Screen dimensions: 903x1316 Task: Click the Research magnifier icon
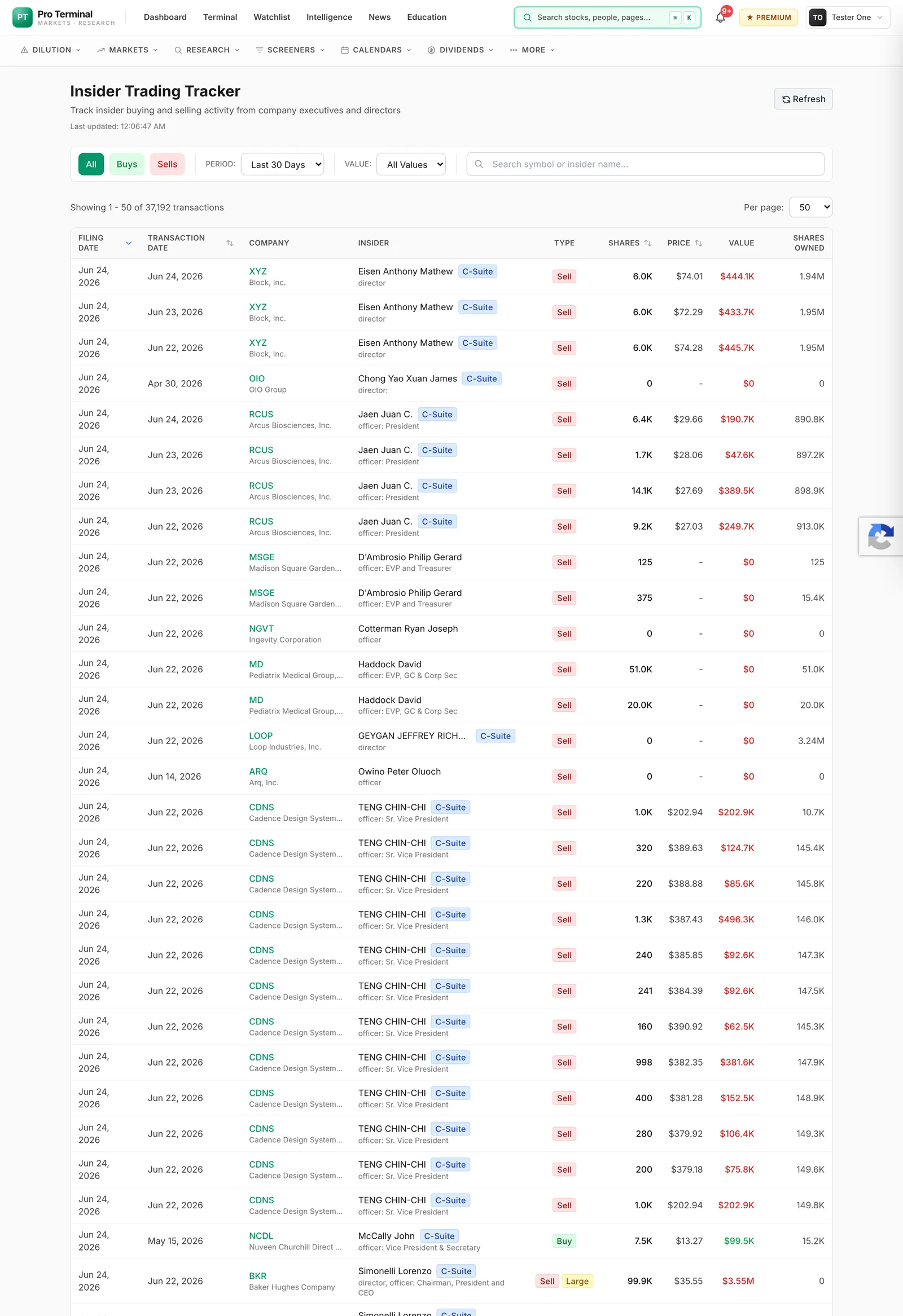tap(178, 50)
